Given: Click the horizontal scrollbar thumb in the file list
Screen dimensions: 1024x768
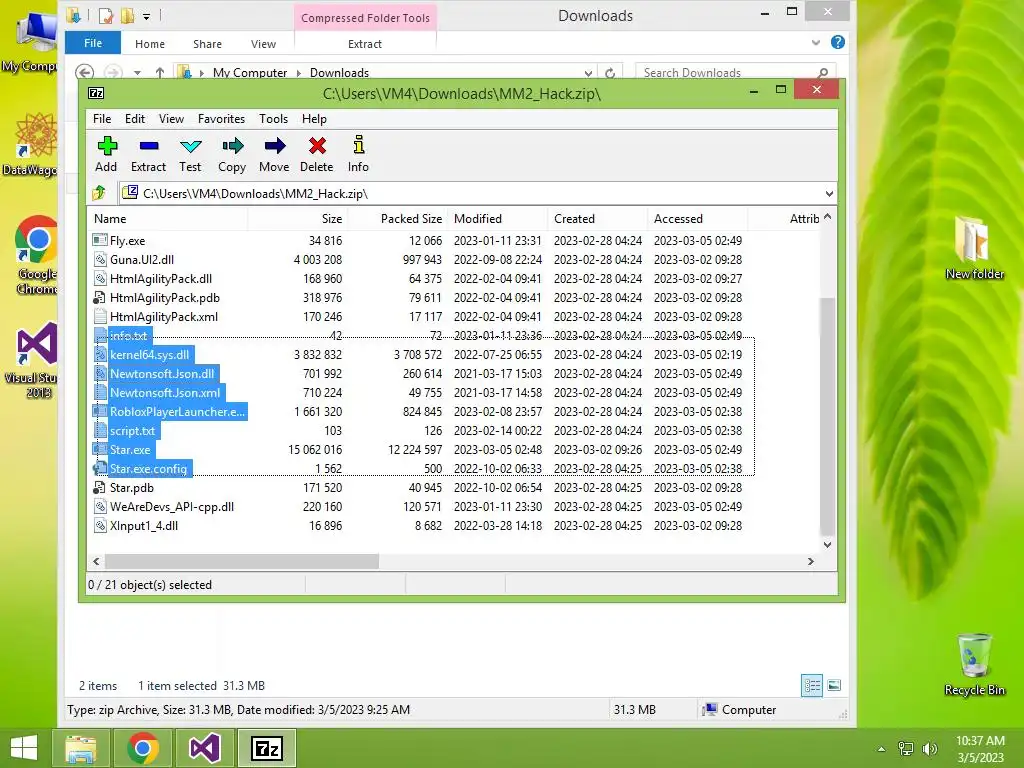Looking at the screenshot, I should (242, 562).
